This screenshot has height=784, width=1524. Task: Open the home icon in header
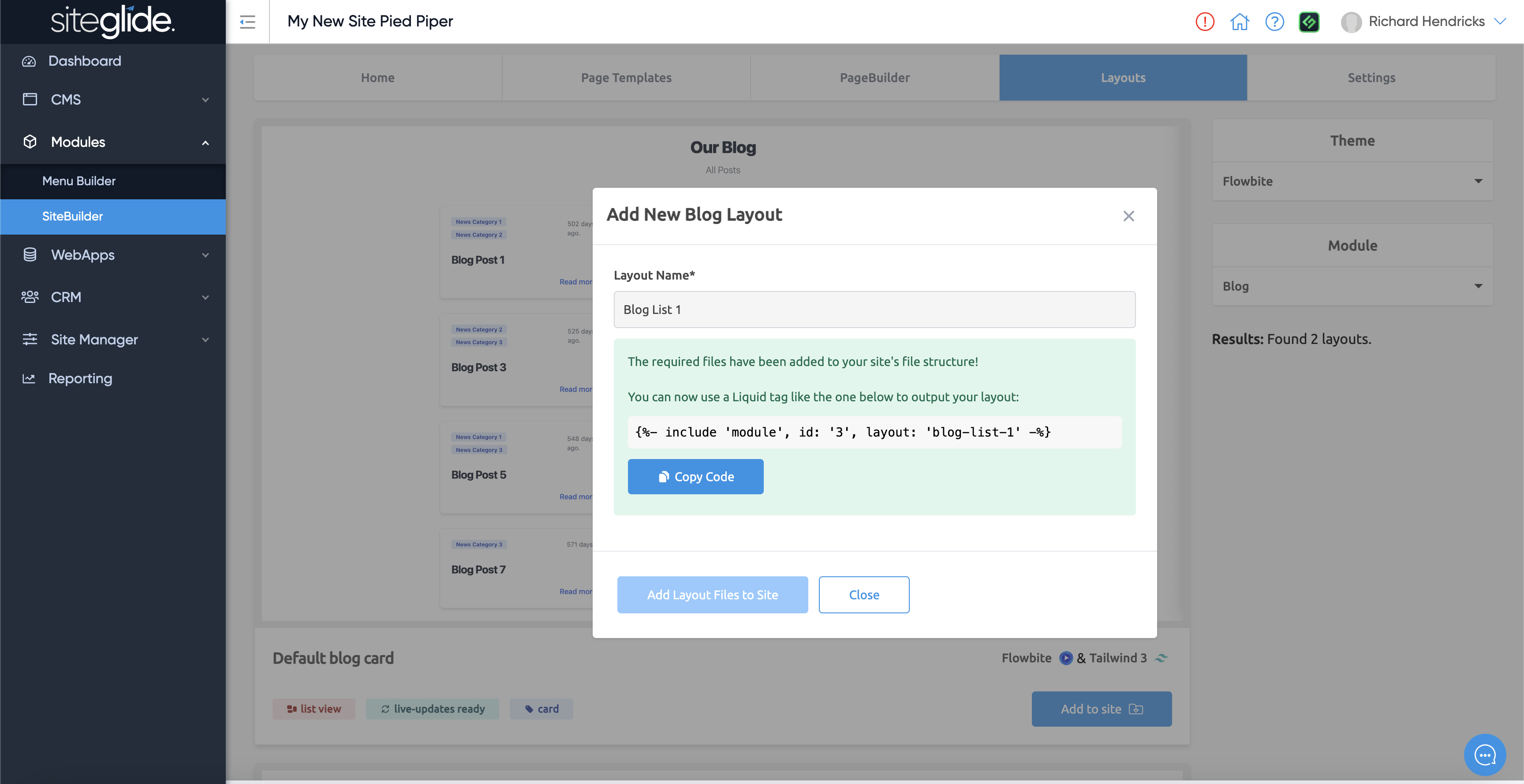(1240, 22)
